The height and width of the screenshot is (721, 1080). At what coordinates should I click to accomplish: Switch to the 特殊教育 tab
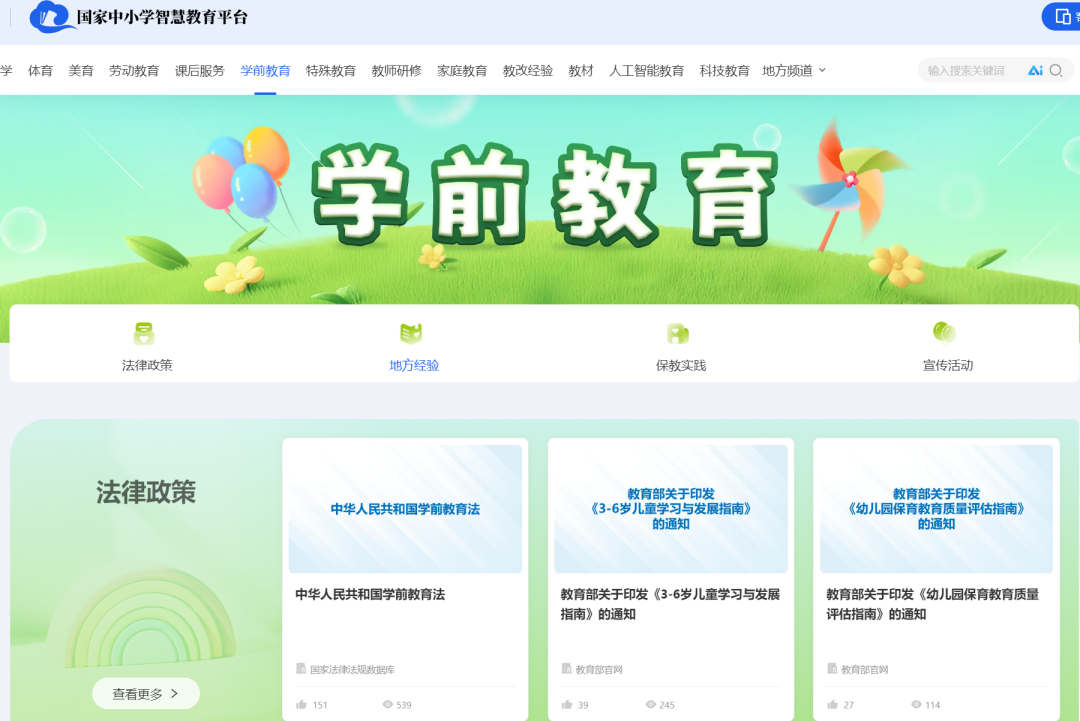(x=330, y=70)
